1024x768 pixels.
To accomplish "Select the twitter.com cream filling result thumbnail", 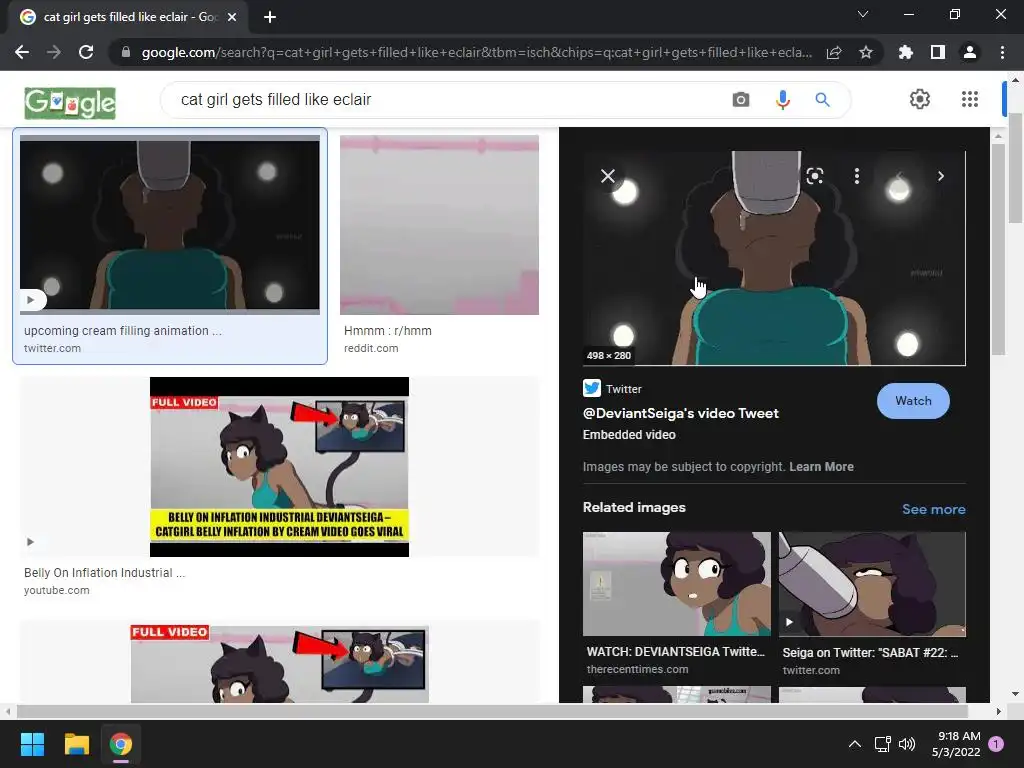I will coord(170,225).
